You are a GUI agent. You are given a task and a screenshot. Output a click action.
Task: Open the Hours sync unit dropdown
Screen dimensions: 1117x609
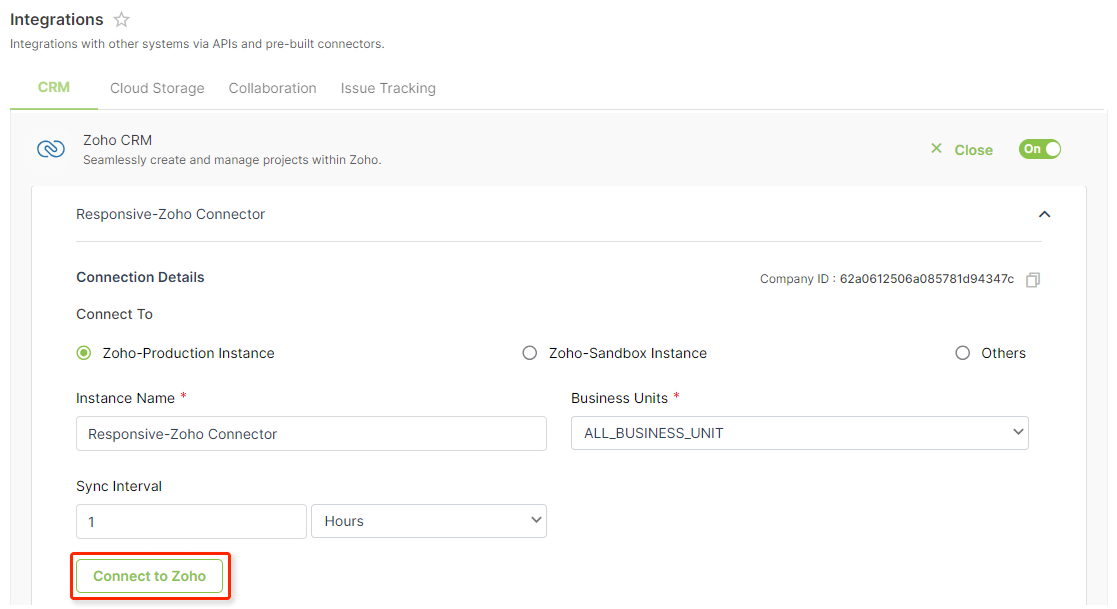(x=429, y=521)
